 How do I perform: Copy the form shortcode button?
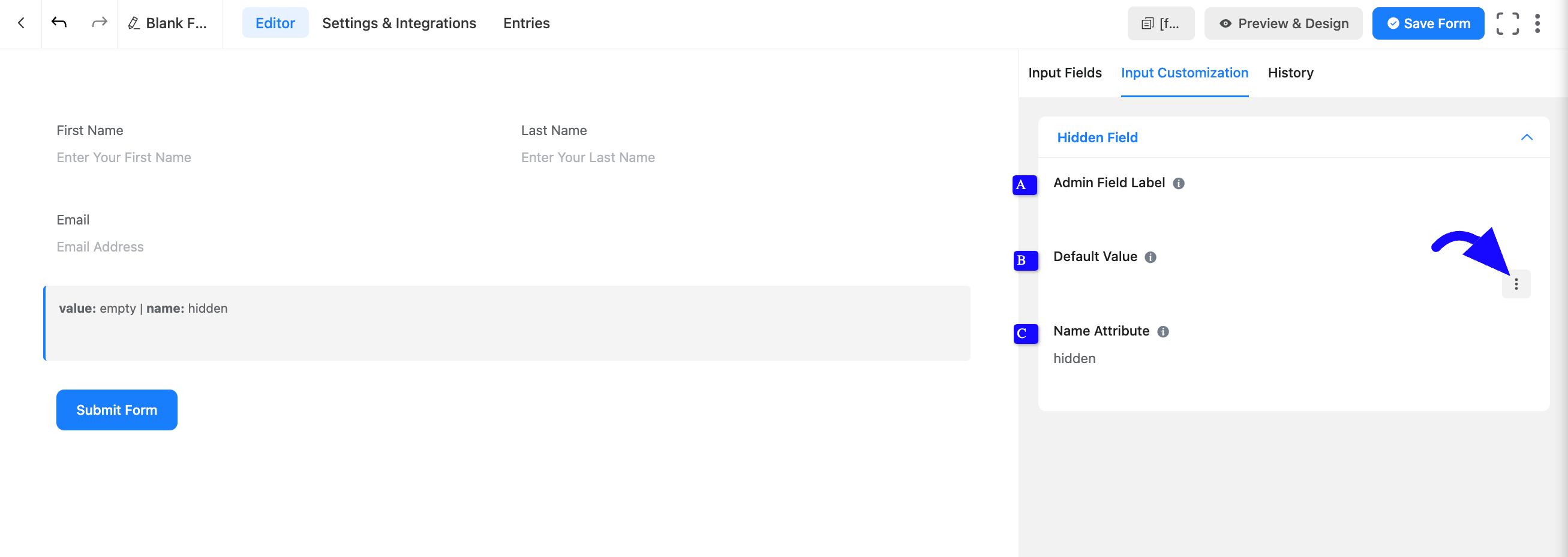pos(1161,24)
